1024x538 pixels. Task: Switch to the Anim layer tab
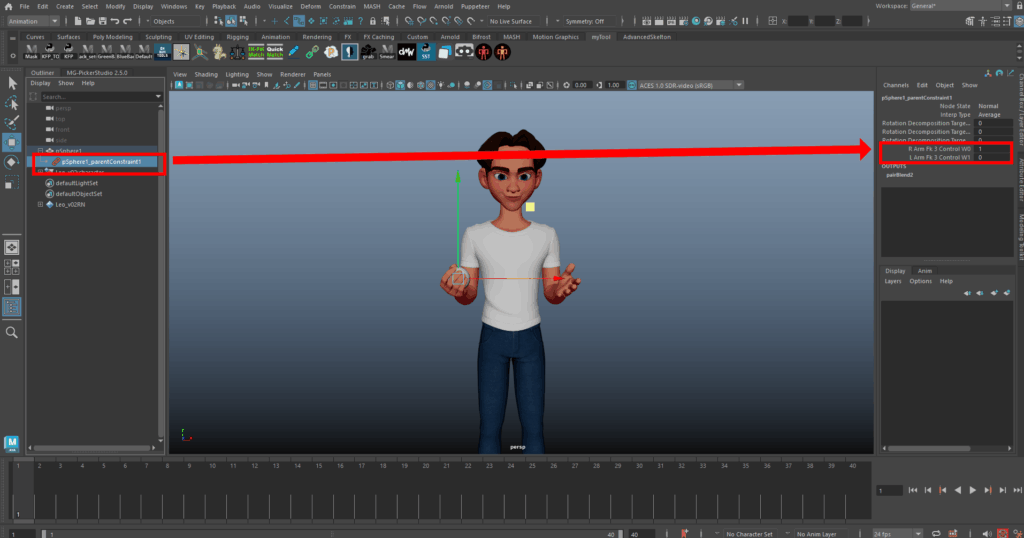(925, 271)
